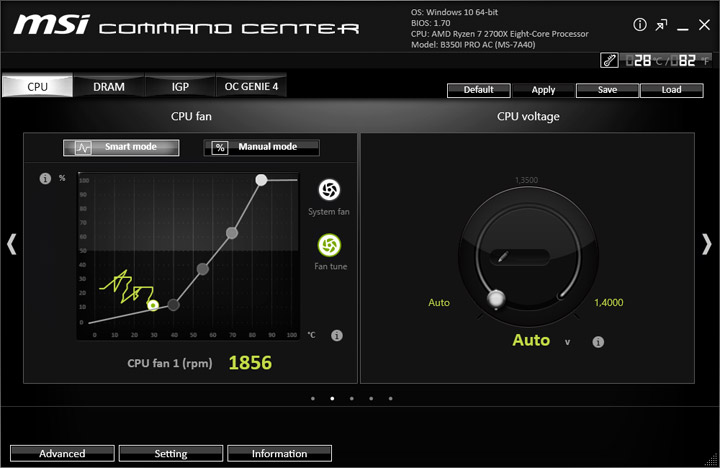
Task: Select the fan curve point near 38 percent
Action: pos(202,269)
